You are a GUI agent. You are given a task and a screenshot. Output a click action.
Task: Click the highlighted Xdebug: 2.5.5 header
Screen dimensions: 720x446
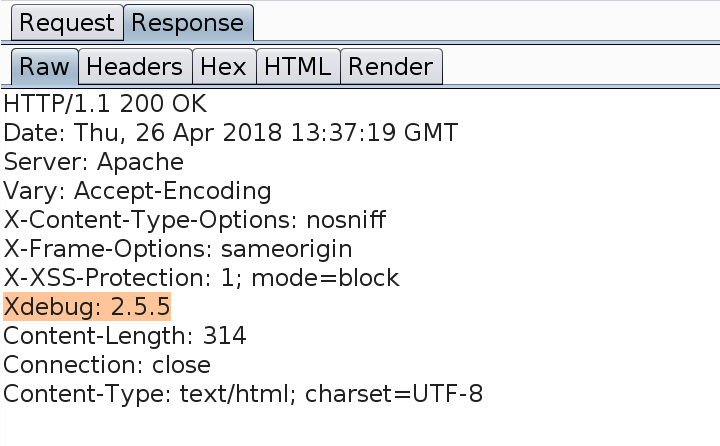tap(87, 306)
